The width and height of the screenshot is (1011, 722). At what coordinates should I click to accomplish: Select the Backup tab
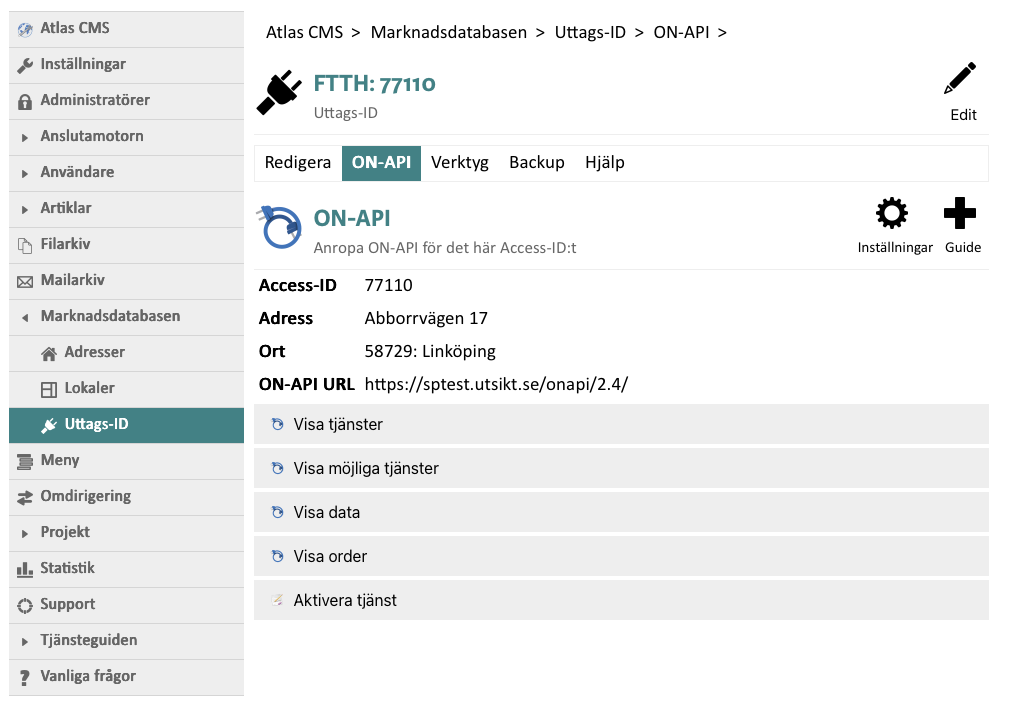click(536, 163)
